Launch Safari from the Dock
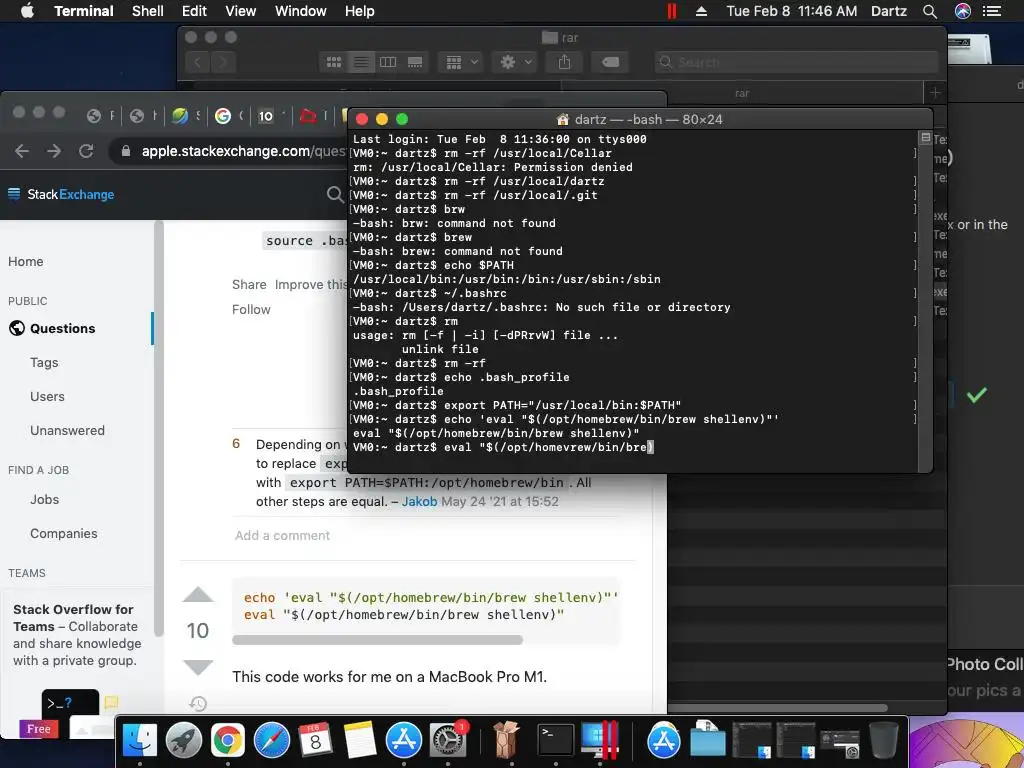This screenshot has width=1024, height=768. (272, 741)
